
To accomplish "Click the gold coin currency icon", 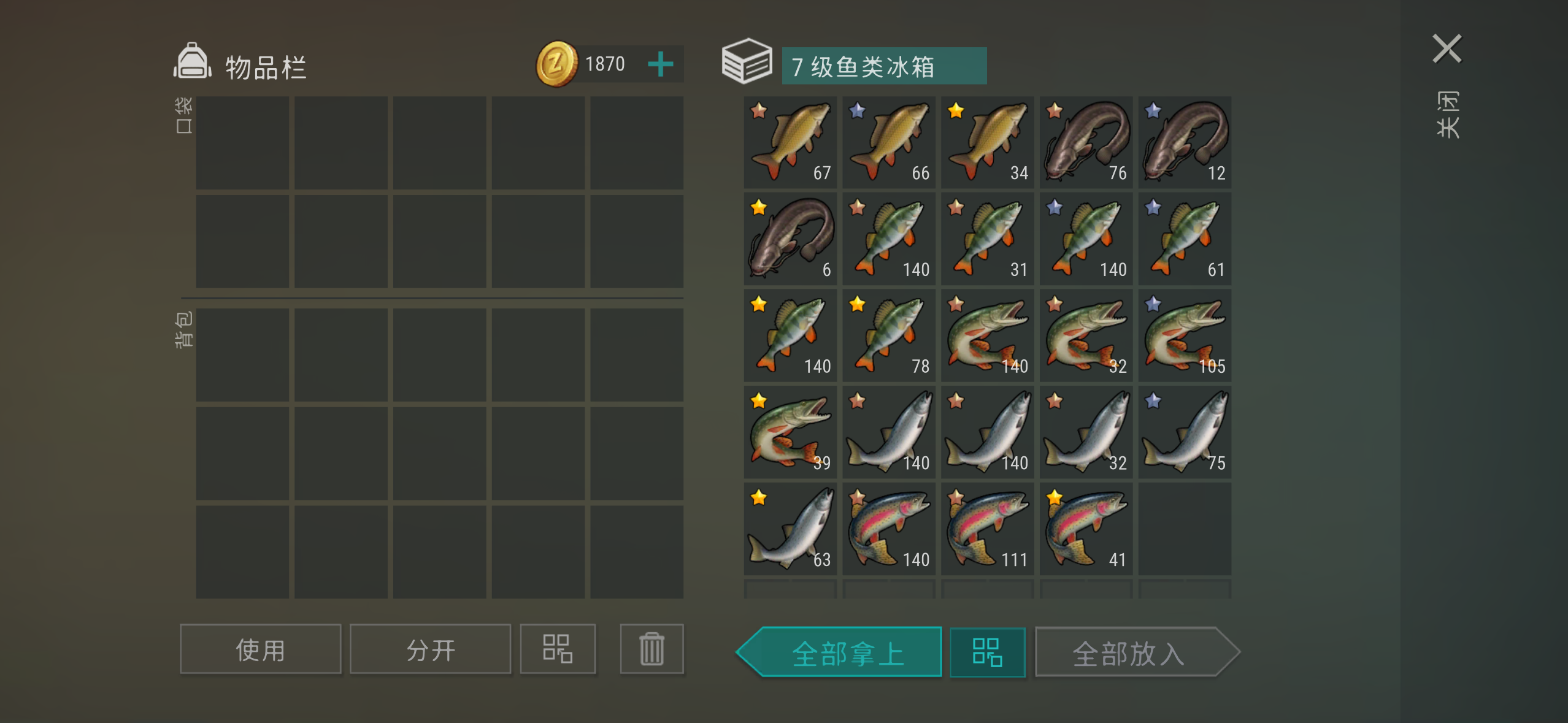I will tap(556, 64).
